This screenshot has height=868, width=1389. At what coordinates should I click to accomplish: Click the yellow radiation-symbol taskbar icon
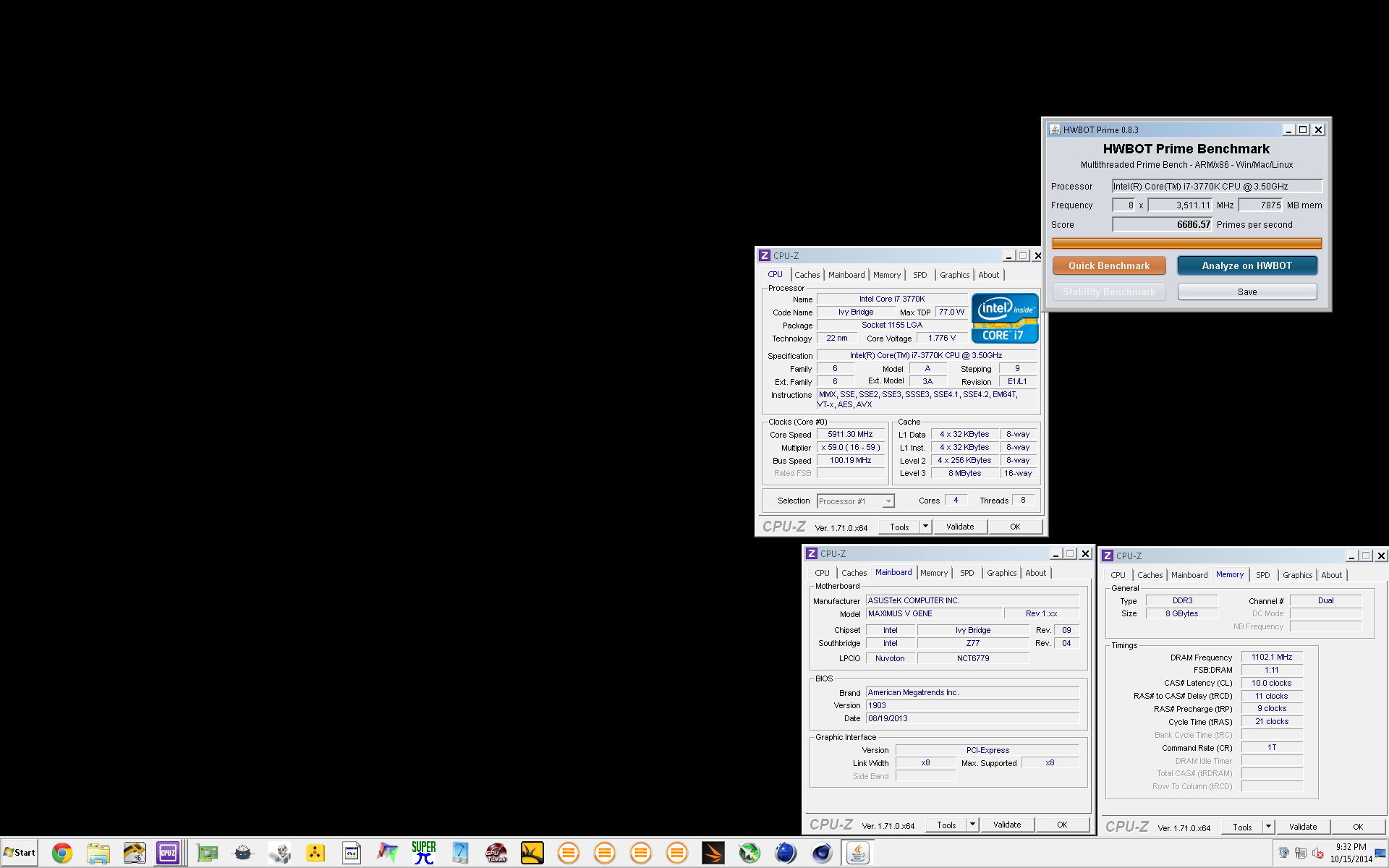coord(315,854)
